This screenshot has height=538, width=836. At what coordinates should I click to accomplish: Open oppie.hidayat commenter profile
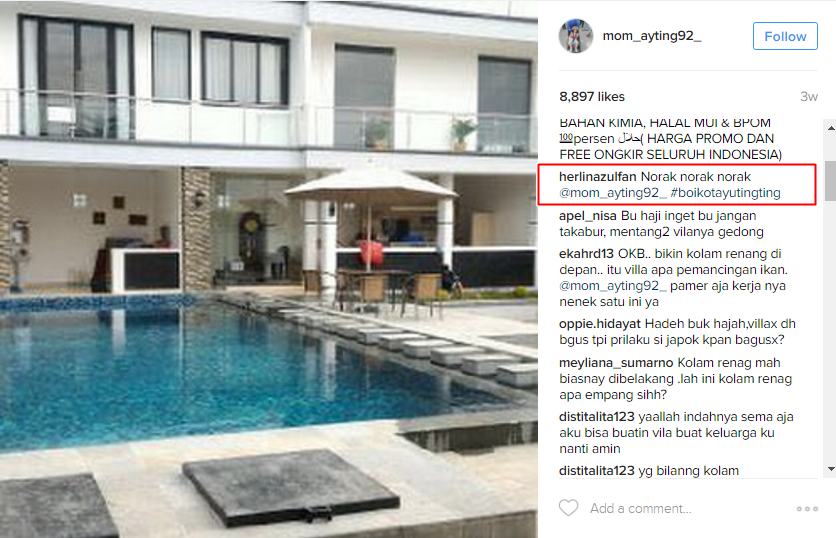click(600, 324)
